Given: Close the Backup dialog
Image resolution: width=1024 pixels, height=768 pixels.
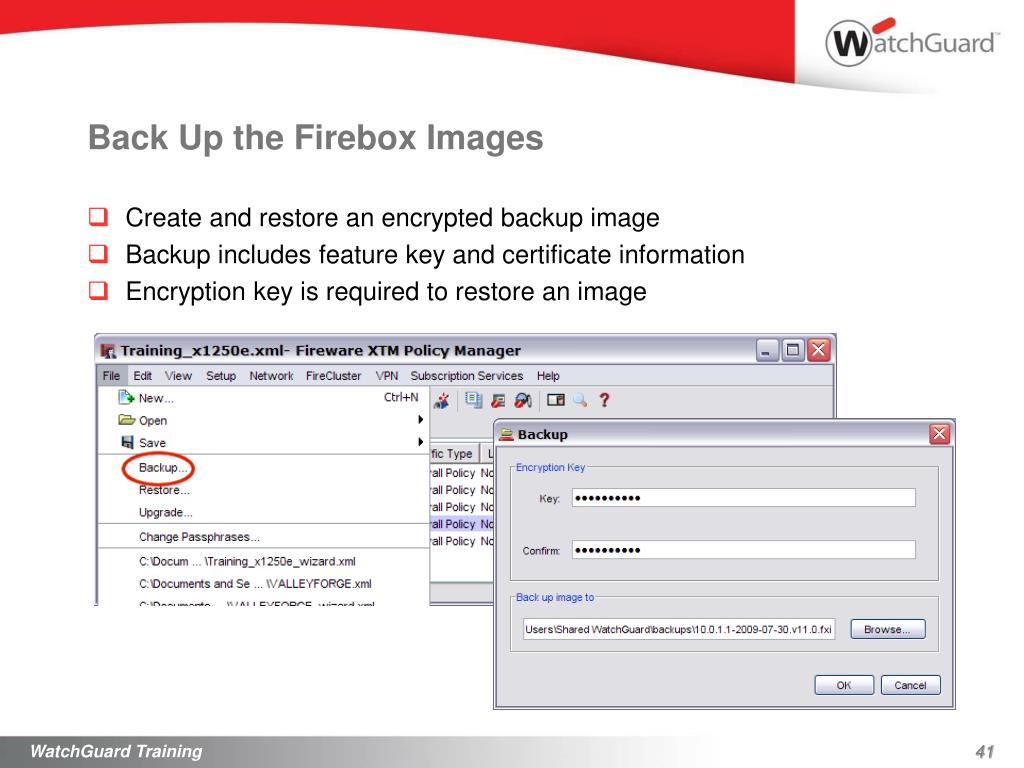Looking at the screenshot, I should (939, 434).
